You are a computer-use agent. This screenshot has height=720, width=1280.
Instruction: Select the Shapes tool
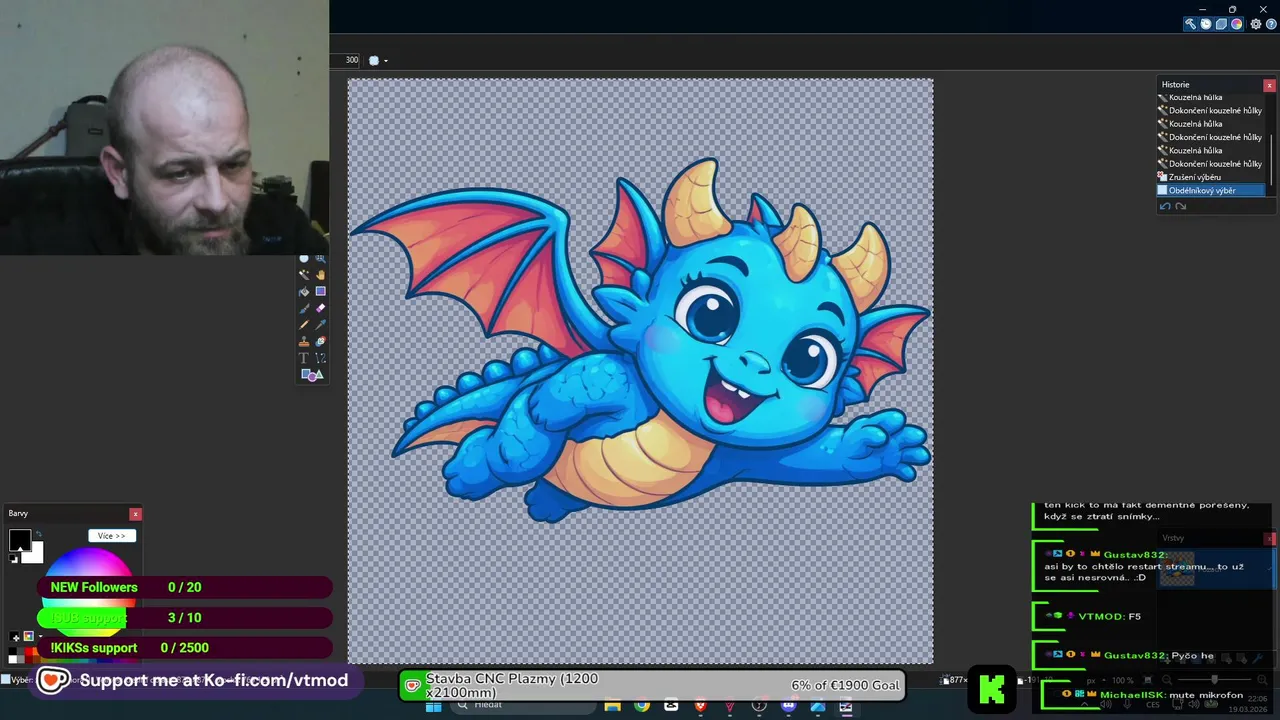(312, 375)
